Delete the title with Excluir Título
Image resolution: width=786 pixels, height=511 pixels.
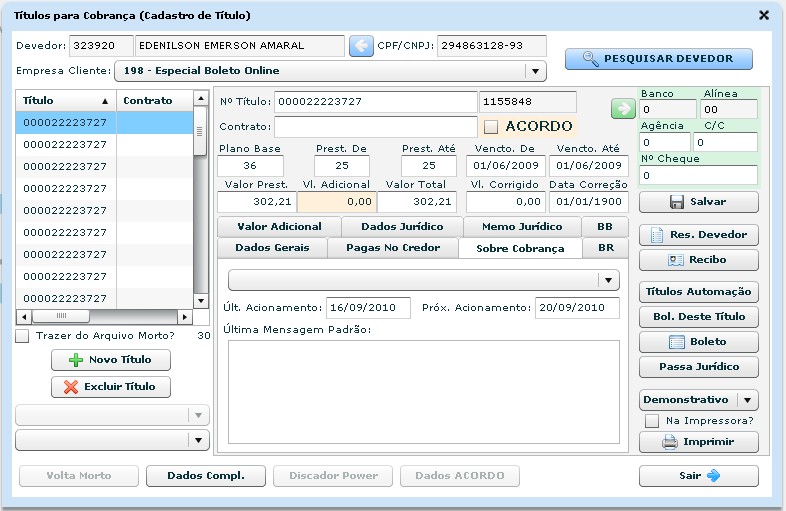pos(111,387)
